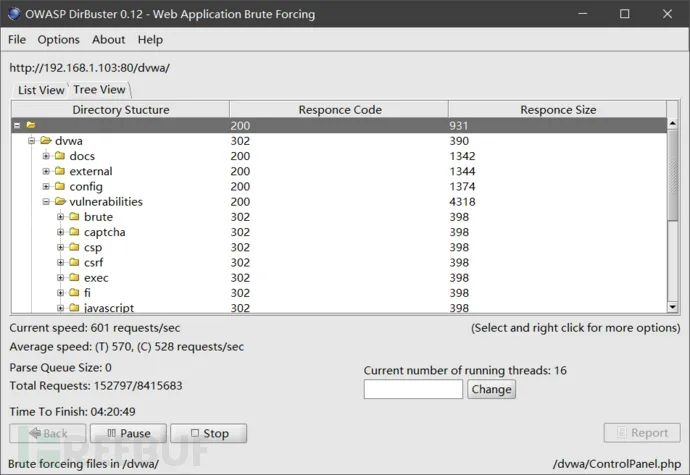The height and width of the screenshot is (475, 690).
Task: Click the Directory Stucture column header
Action: point(121,110)
